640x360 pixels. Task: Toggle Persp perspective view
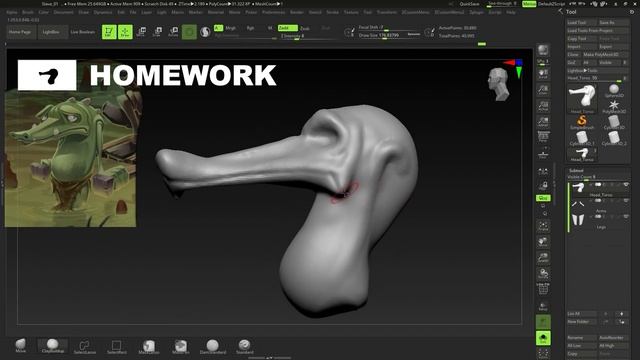tap(543, 137)
